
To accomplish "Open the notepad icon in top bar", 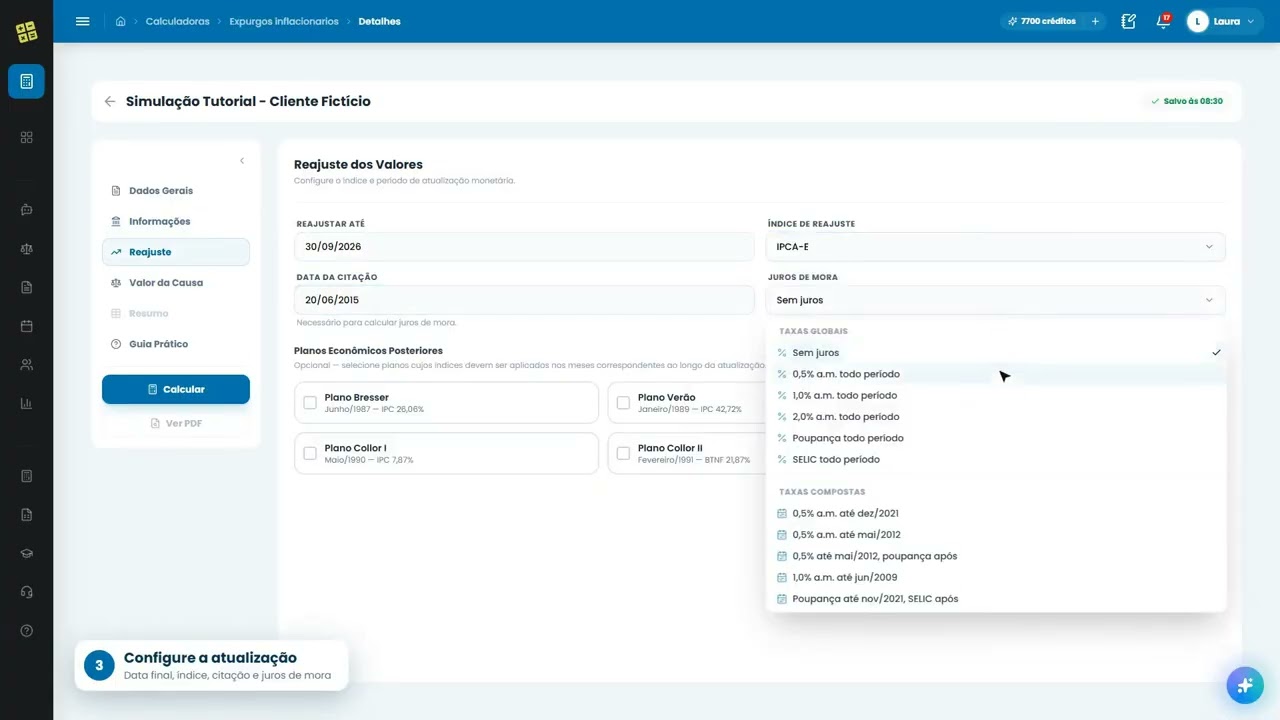I will tap(1129, 21).
